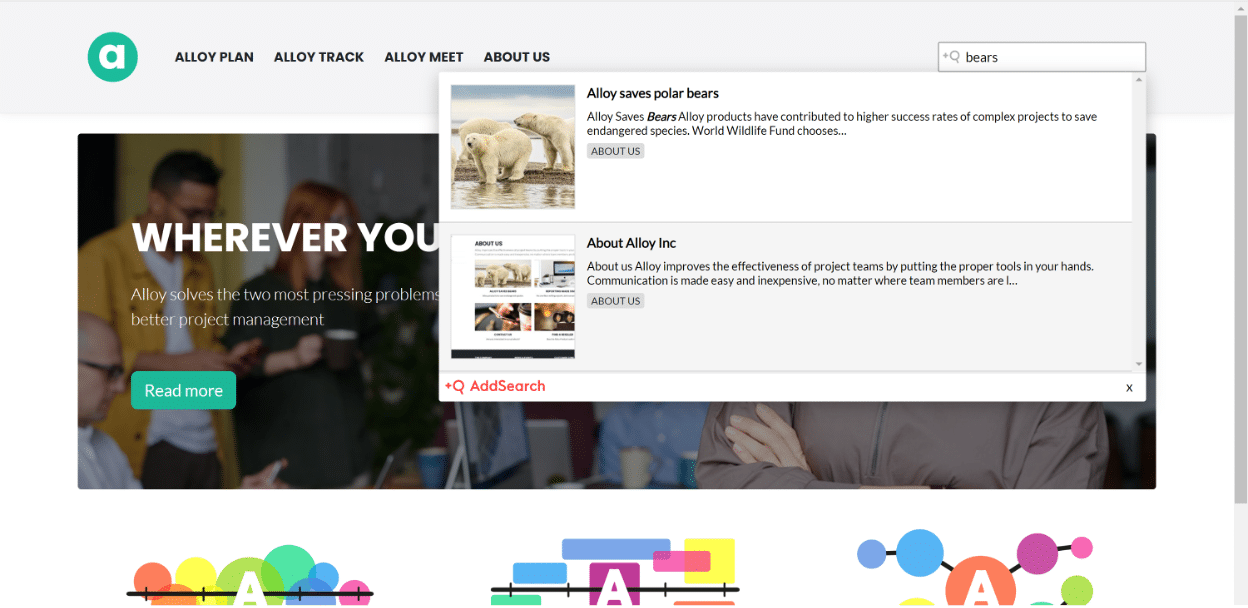Focus the search field containing "bears"
This screenshot has width=1248, height=608.
coord(1050,57)
